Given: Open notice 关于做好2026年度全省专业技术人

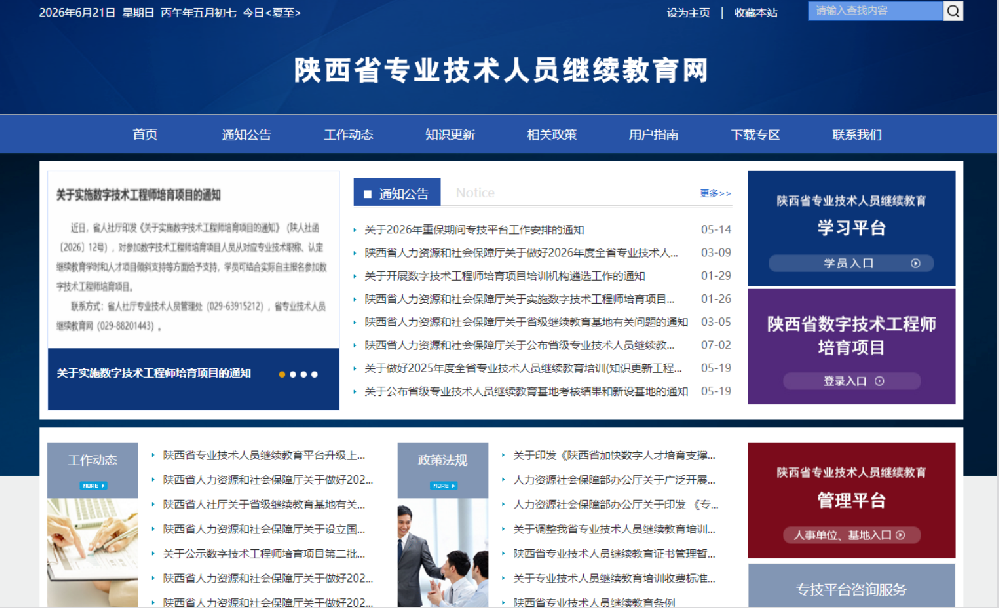Looking at the screenshot, I should click(521, 253).
